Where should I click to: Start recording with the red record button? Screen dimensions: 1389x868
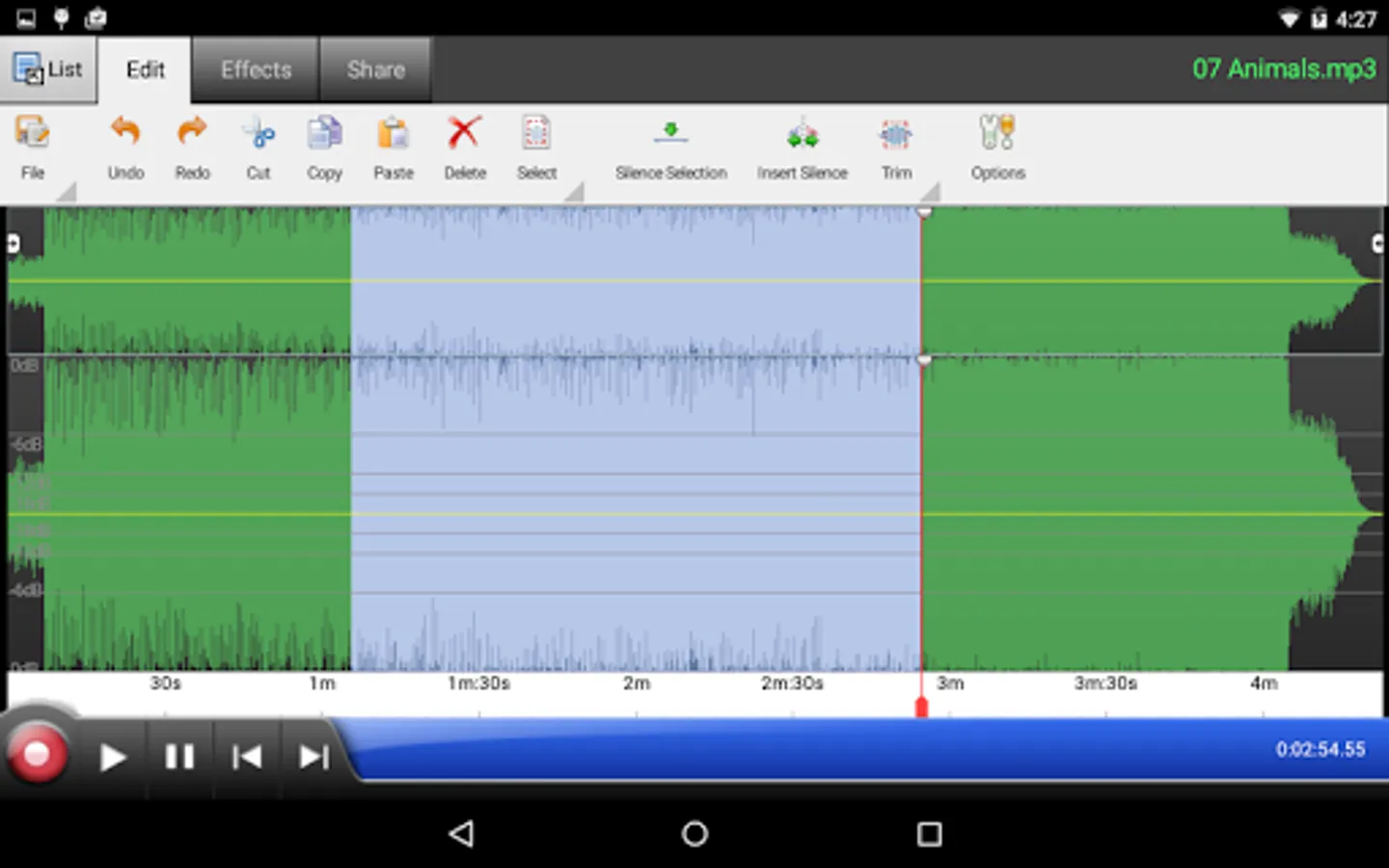pos(39,756)
